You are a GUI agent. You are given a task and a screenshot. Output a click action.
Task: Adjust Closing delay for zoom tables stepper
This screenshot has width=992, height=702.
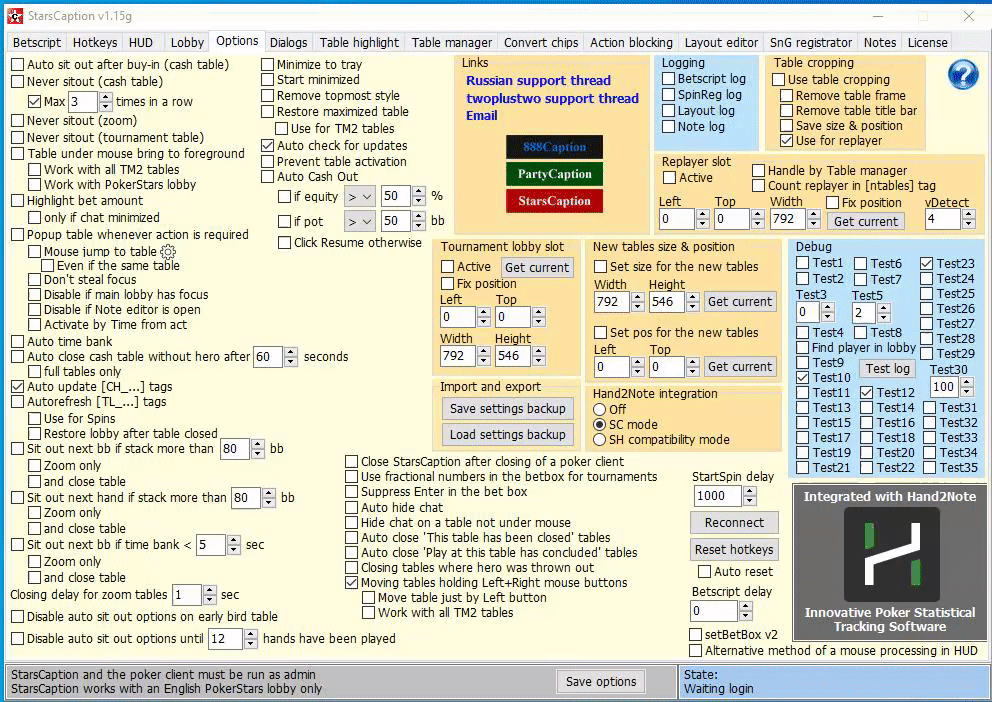click(209, 595)
